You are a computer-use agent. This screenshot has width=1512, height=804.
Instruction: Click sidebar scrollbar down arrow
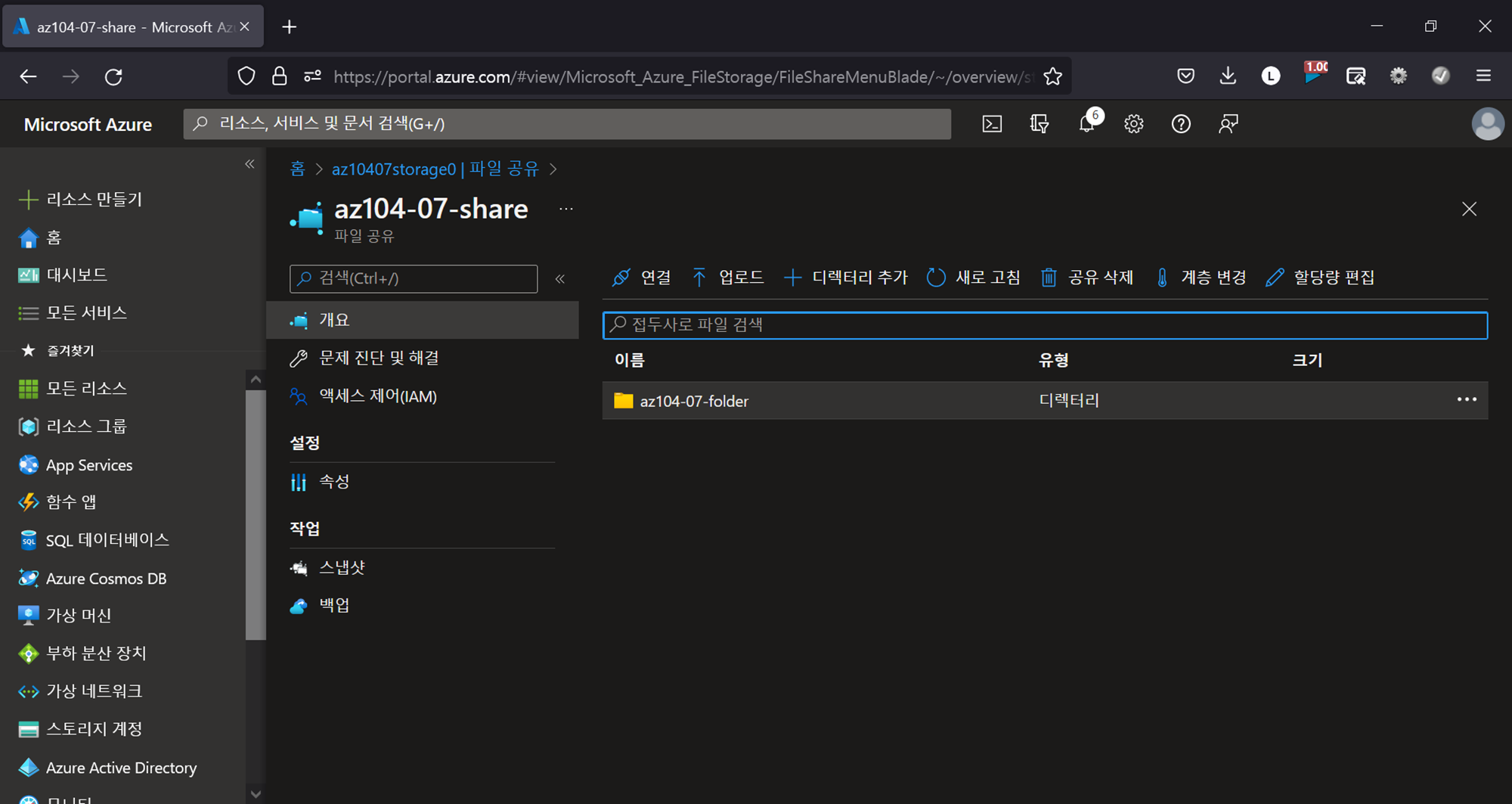click(256, 794)
